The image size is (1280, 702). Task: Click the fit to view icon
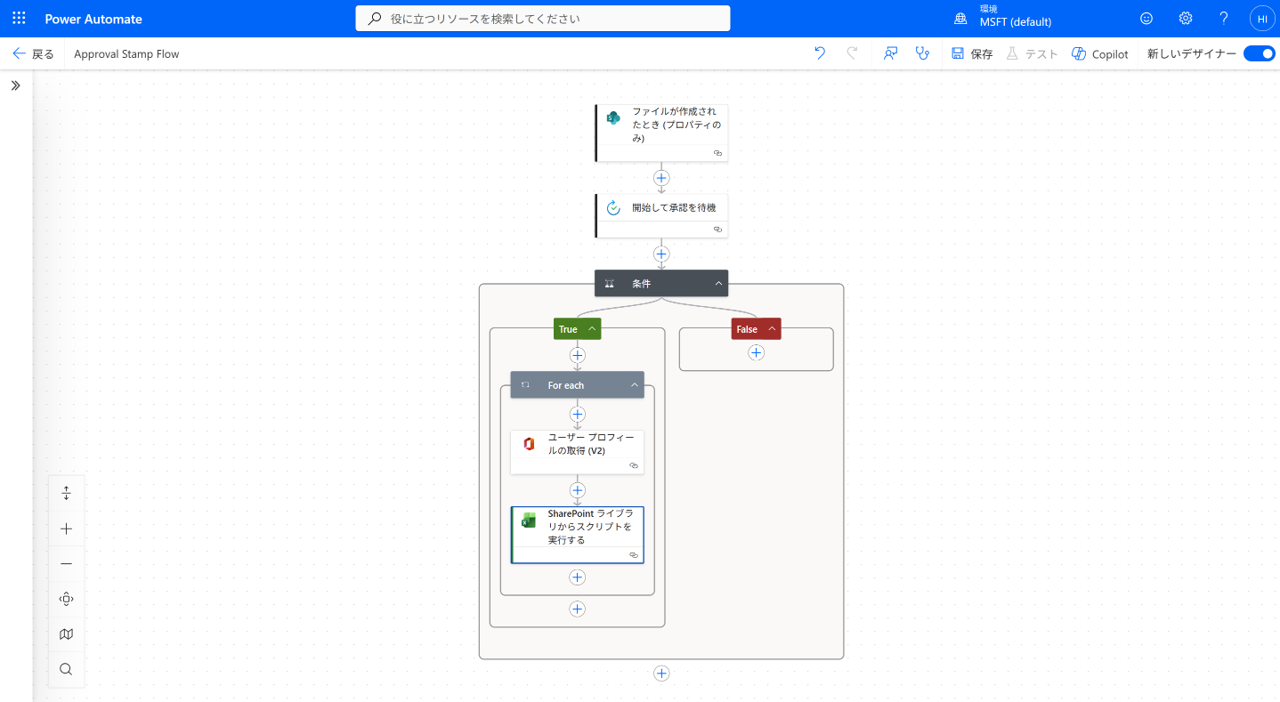click(66, 599)
